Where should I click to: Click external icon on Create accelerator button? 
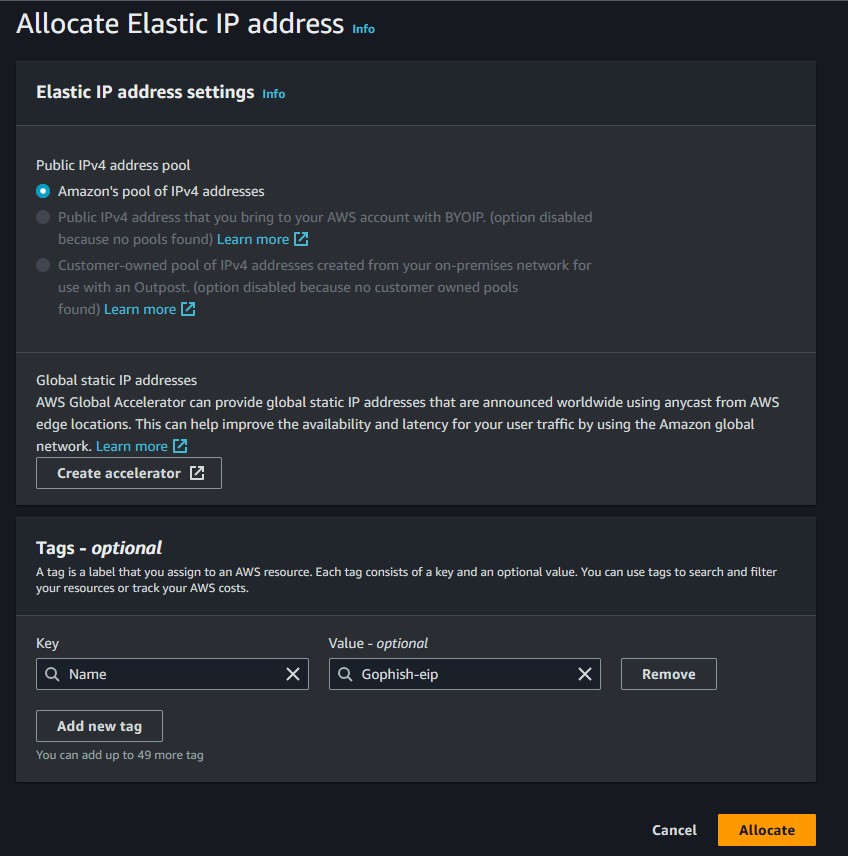197,473
